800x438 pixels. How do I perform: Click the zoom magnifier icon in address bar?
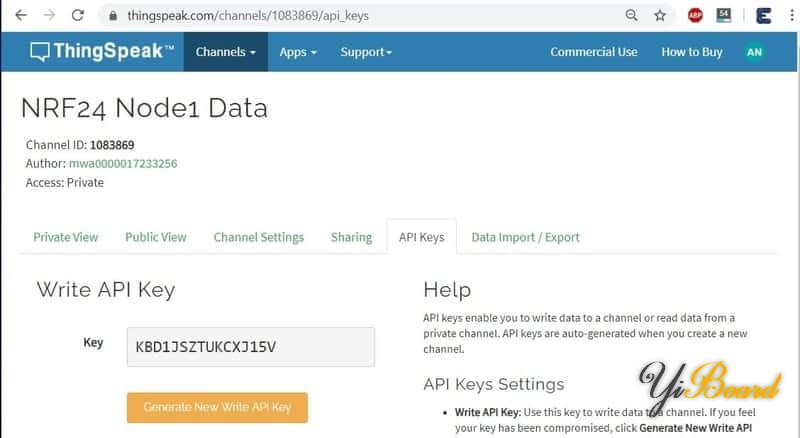click(631, 15)
